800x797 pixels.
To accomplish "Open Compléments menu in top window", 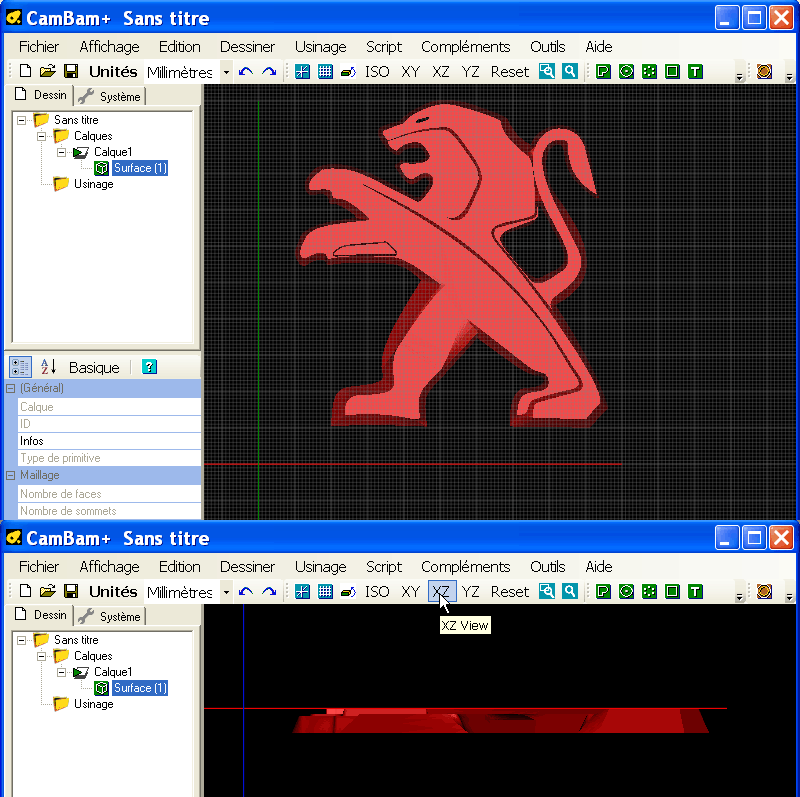I will (x=465, y=47).
